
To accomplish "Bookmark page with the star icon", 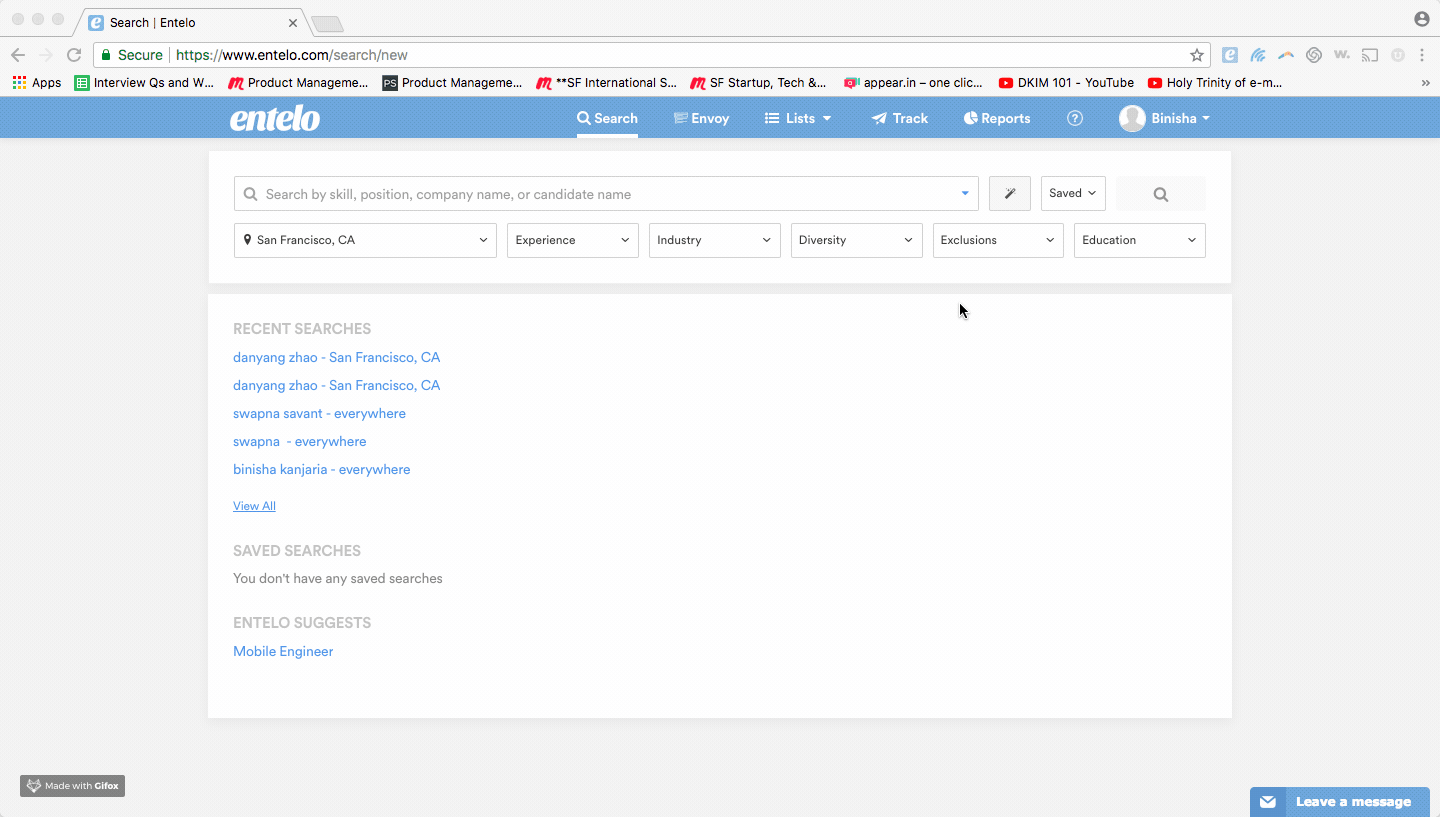I will tap(1196, 55).
